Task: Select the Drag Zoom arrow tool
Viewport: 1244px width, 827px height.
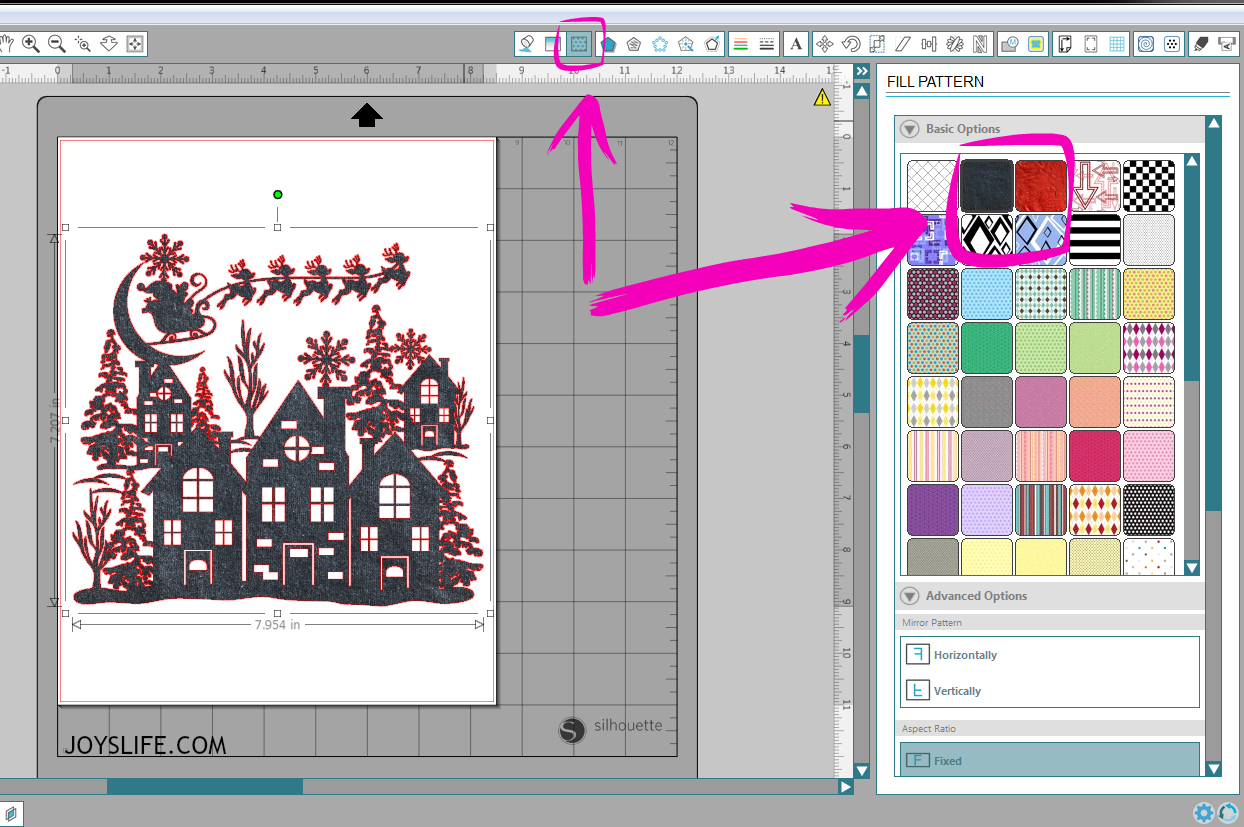Action: (x=109, y=44)
